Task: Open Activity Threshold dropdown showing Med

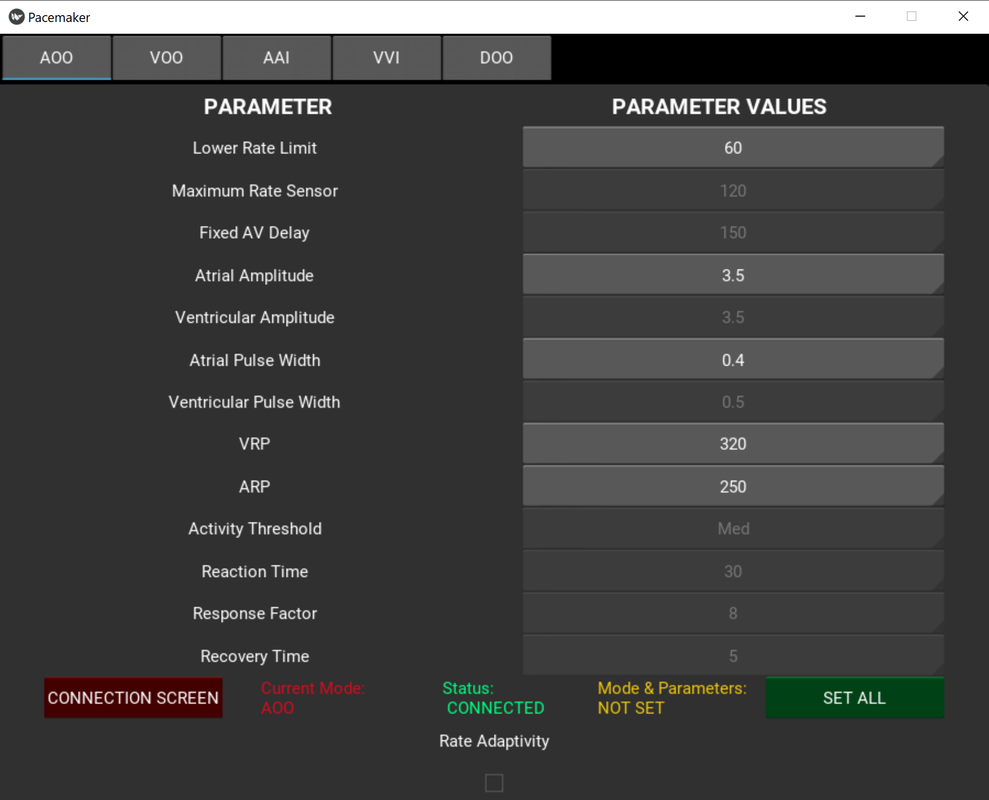Action: coord(733,528)
